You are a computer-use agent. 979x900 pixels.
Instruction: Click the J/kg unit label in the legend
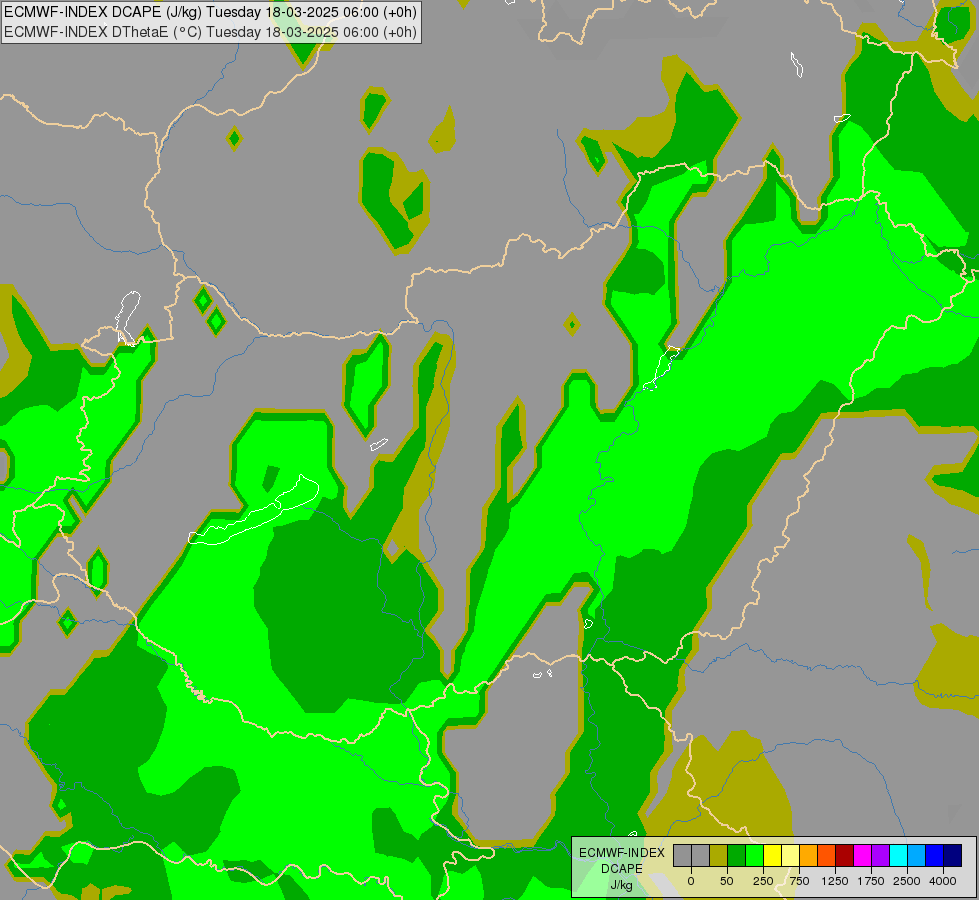point(621,885)
